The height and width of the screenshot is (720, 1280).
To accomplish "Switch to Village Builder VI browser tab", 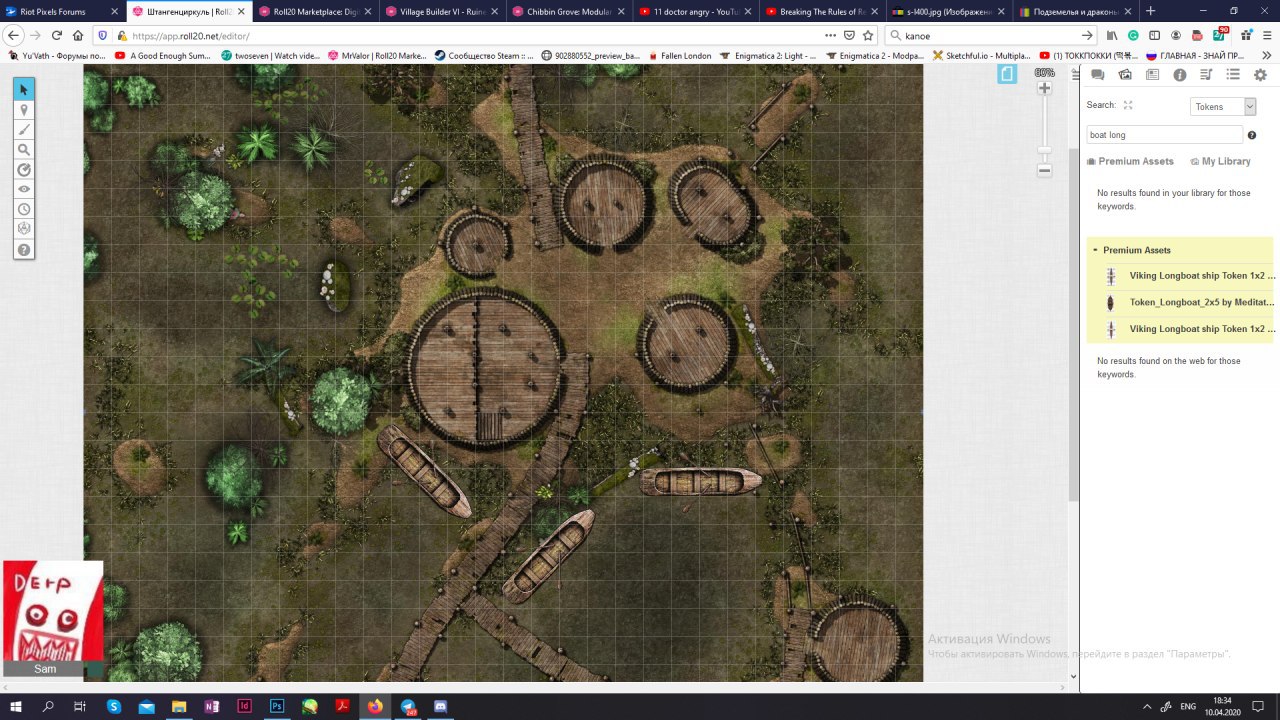I will [441, 11].
